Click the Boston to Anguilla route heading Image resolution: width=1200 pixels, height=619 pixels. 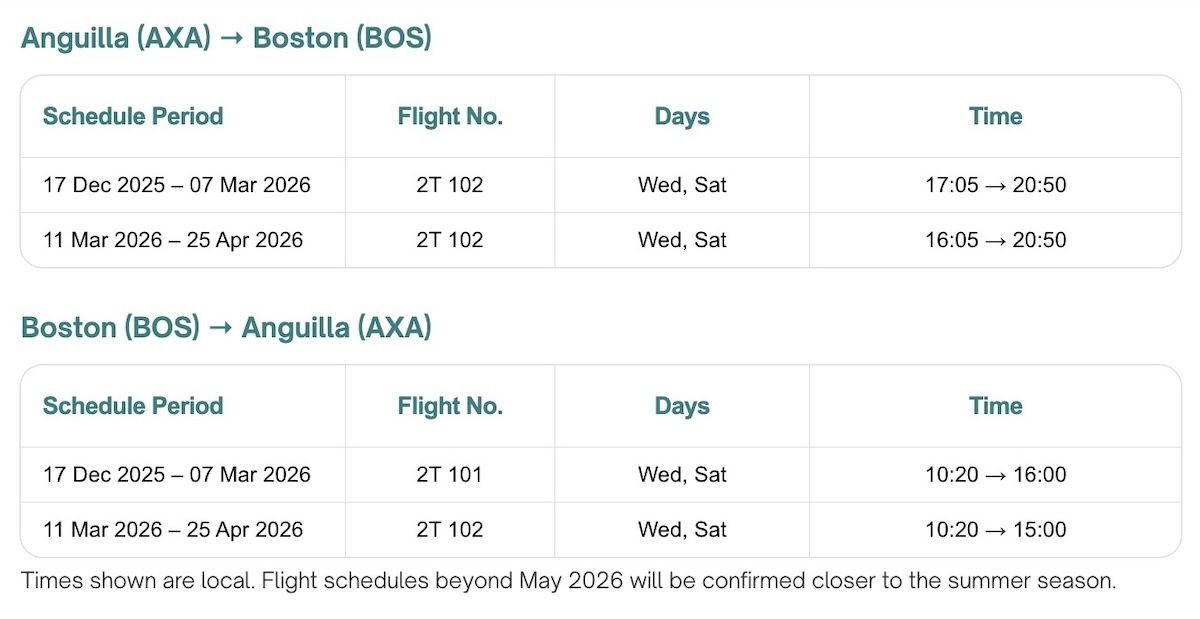226,327
